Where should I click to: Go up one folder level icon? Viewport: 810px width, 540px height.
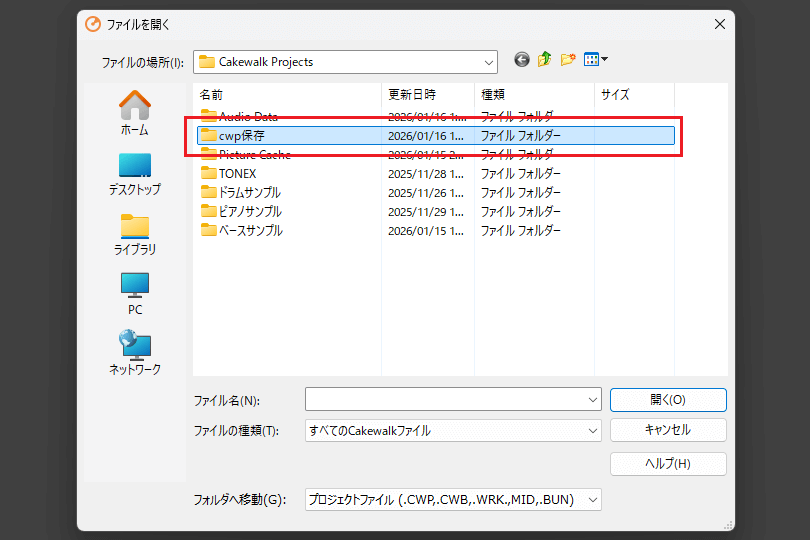545,60
